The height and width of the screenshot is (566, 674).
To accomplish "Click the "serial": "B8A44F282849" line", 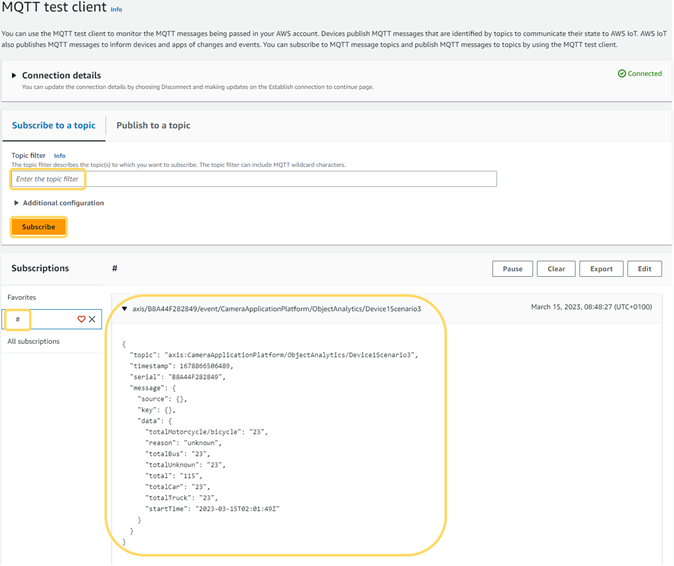I will point(178,377).
